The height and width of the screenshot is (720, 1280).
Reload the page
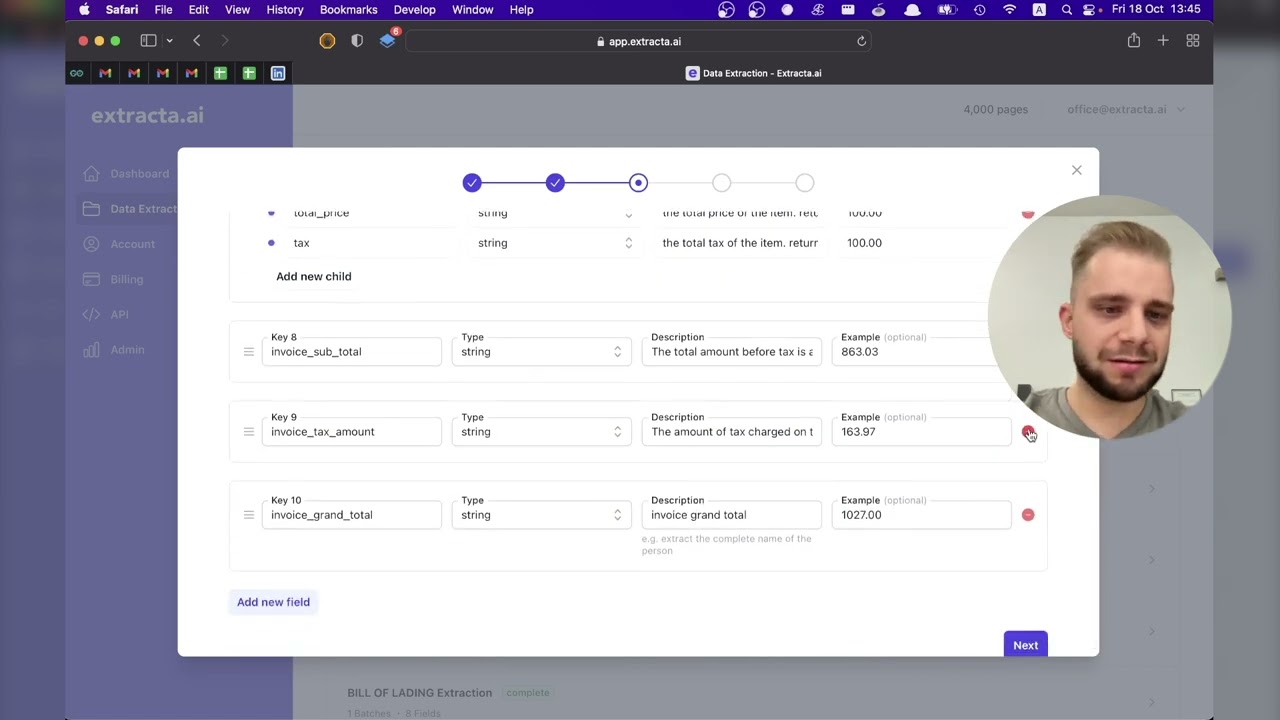pyautogui.click(x=861, y=41)
